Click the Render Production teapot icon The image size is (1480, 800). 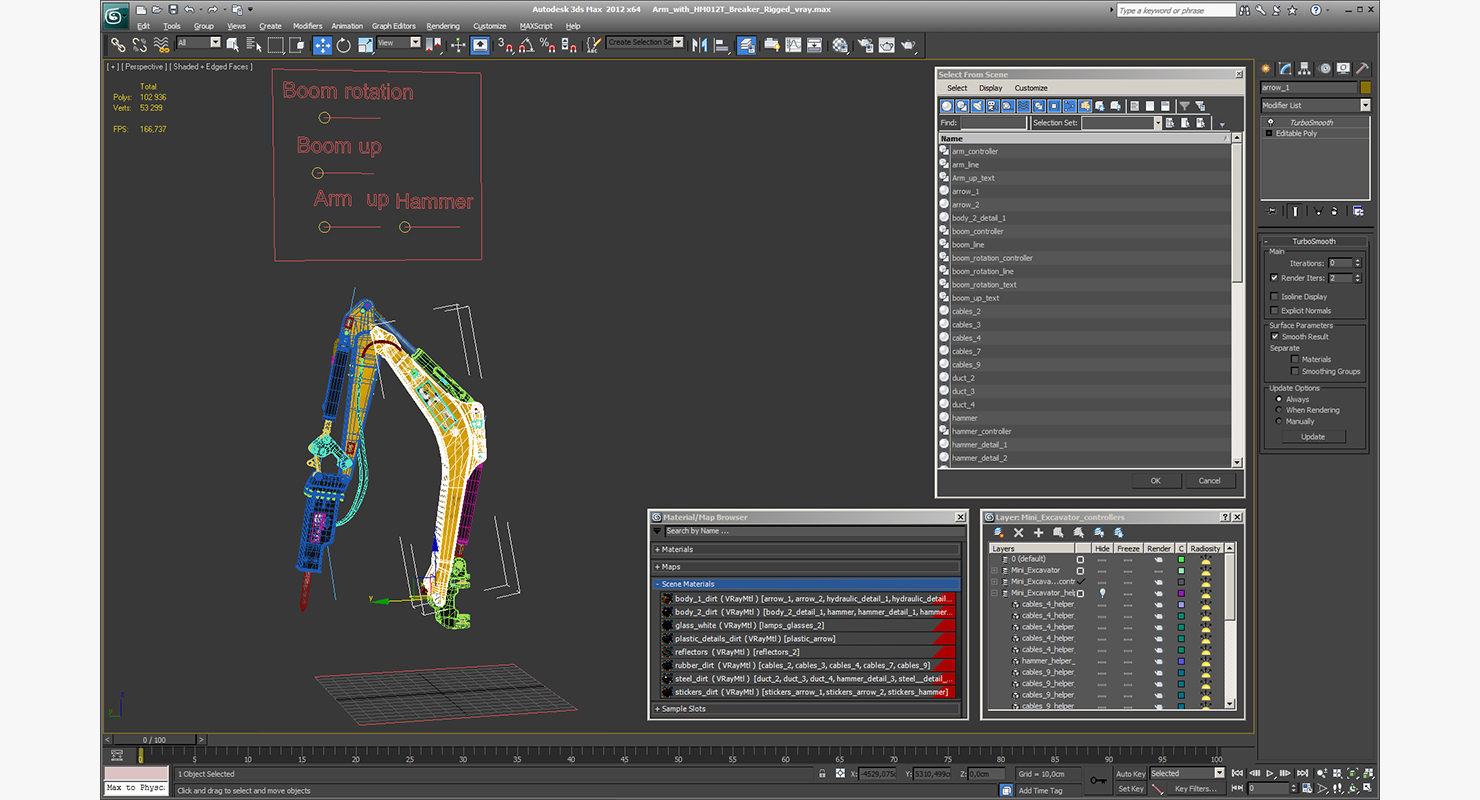[x=908, y=45]
